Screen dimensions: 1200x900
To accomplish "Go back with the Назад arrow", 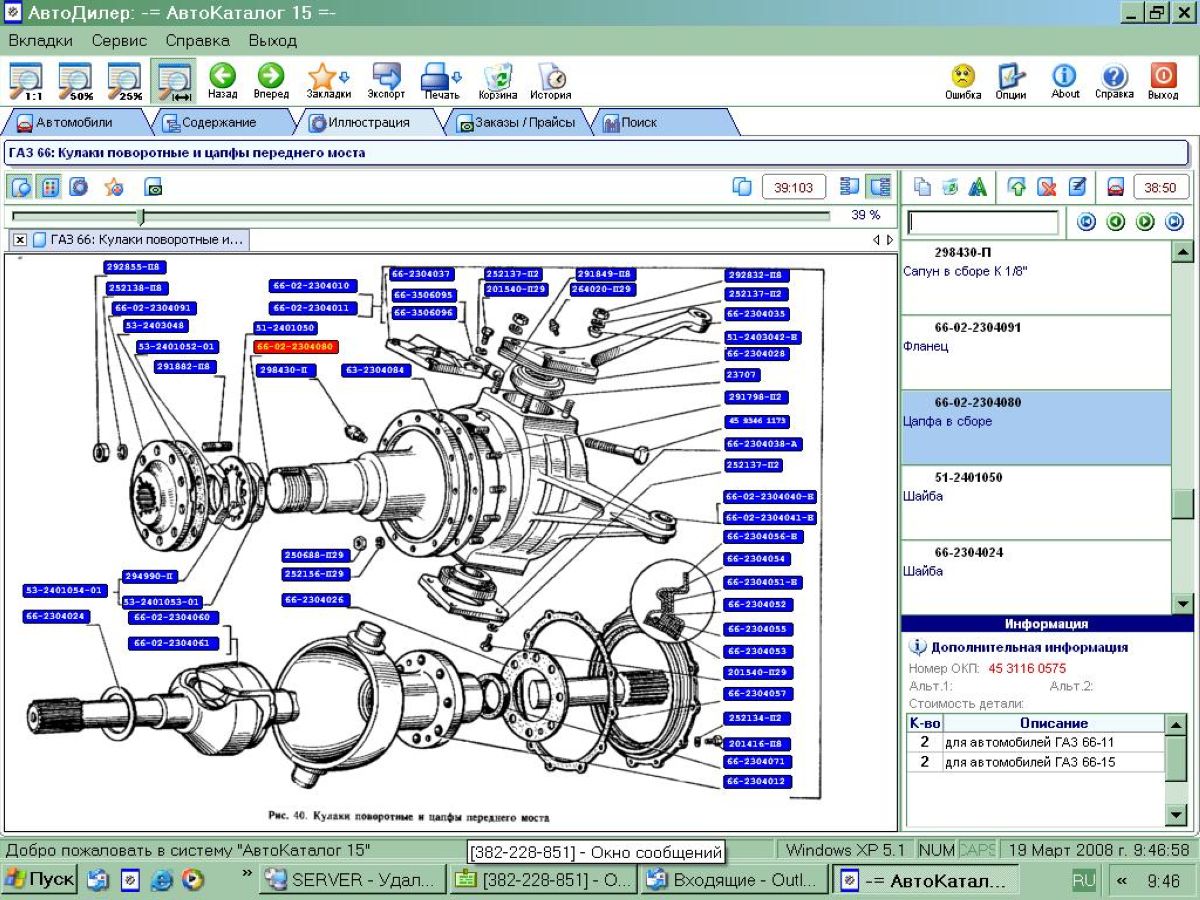I will click(x=222, y=80).
